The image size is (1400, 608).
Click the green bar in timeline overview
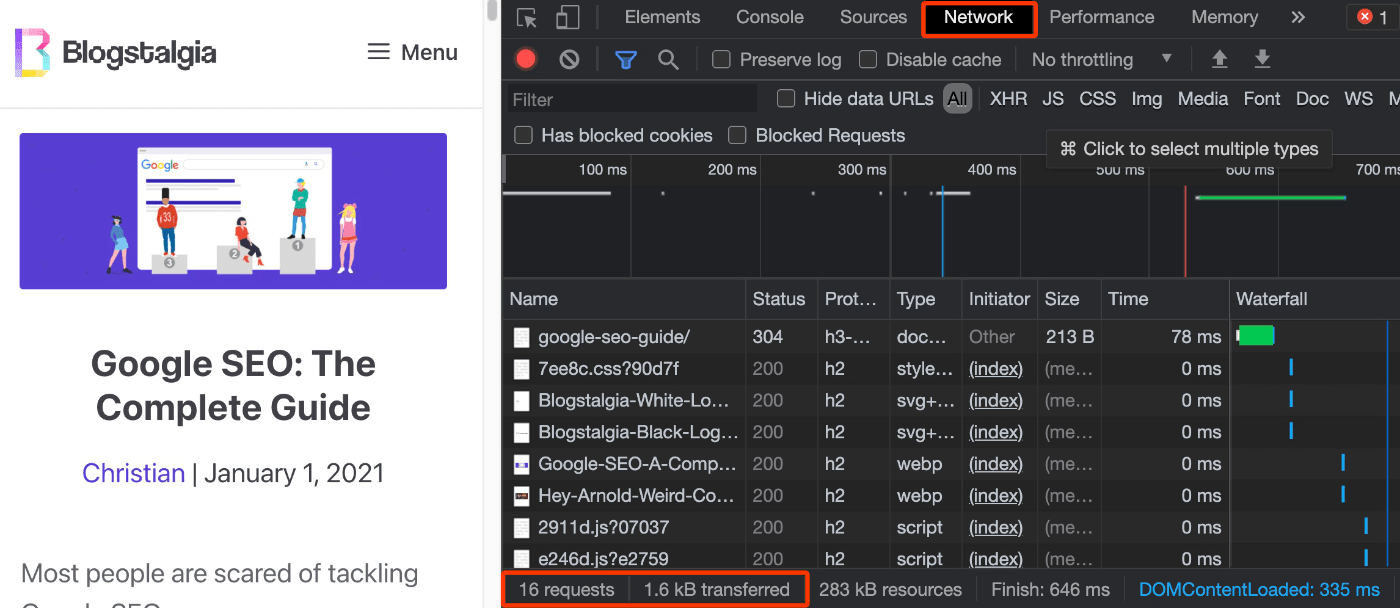[1271, 197]
